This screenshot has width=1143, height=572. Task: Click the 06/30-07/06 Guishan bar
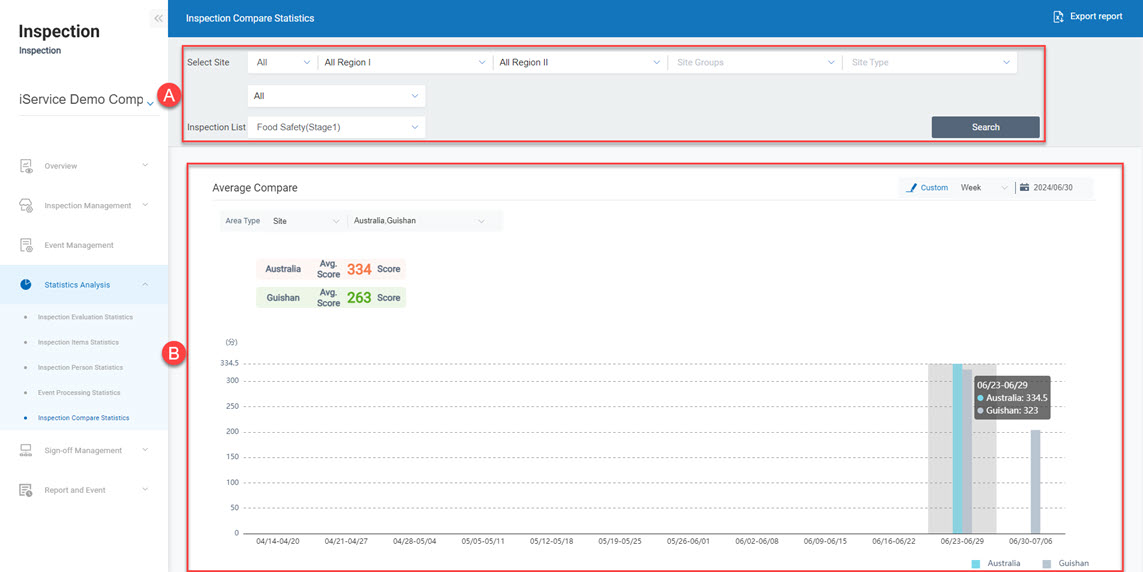point(1035,482)
